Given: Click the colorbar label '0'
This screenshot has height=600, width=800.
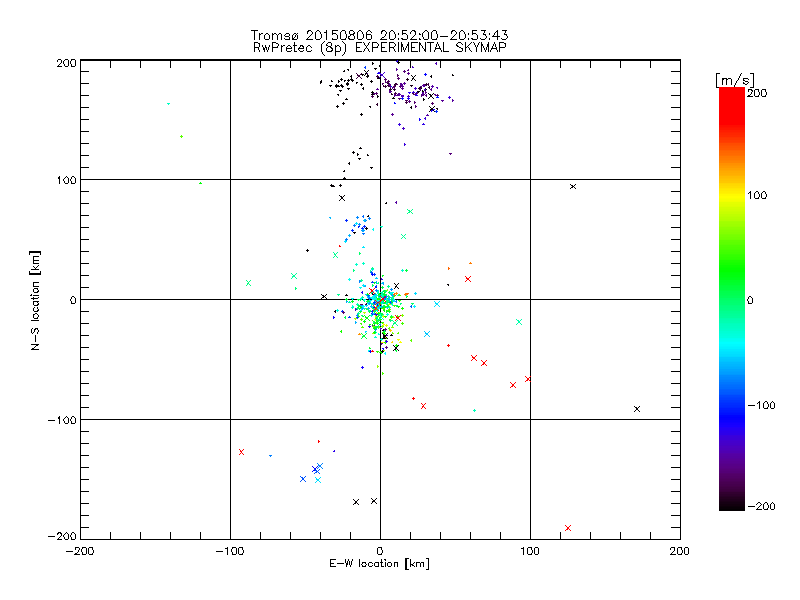Looking at the screenshot, I should point(750,300).
